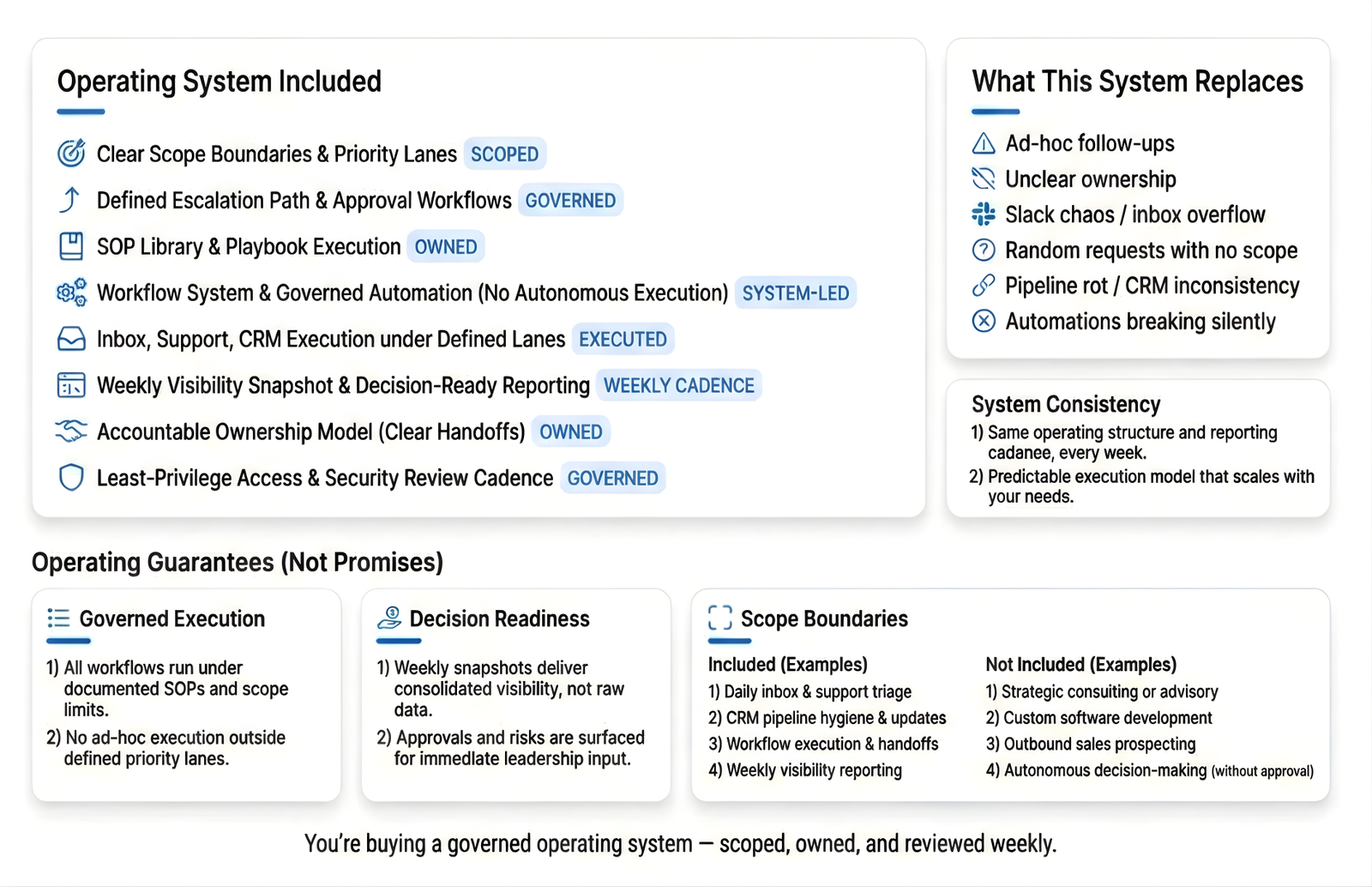Click the circled X beside Automations breaking silently

[984, 321]
